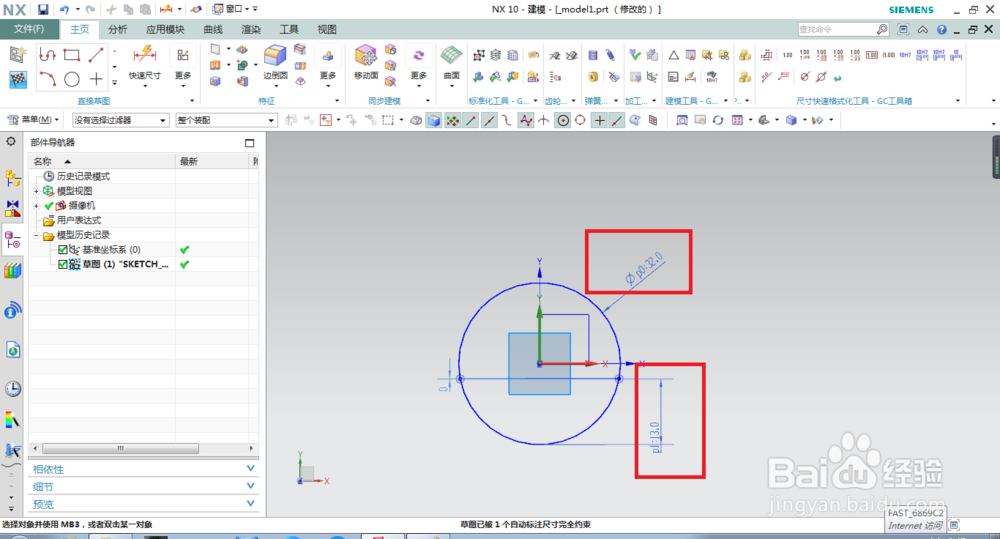Toggle the snap to quadrant point icon
Image resolution: width=1000 pixels, height=539 pixels.
coord(580,120)
